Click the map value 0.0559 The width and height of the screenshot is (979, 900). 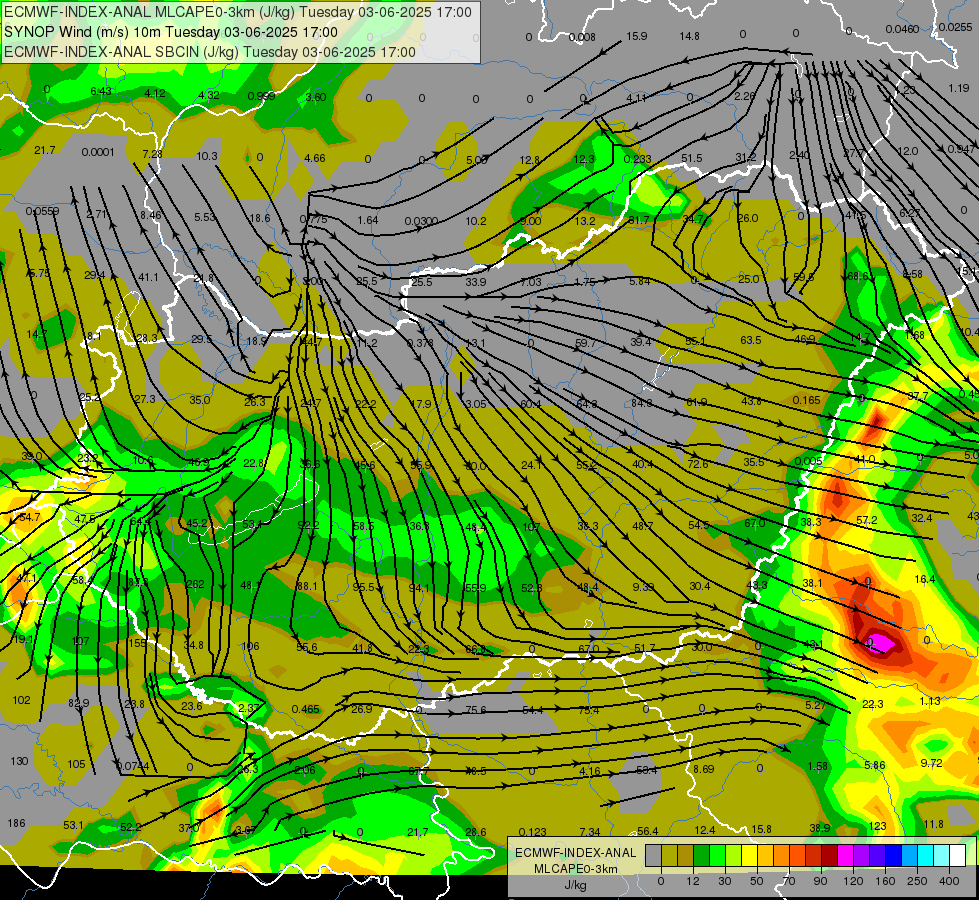(x=42, y=211)
